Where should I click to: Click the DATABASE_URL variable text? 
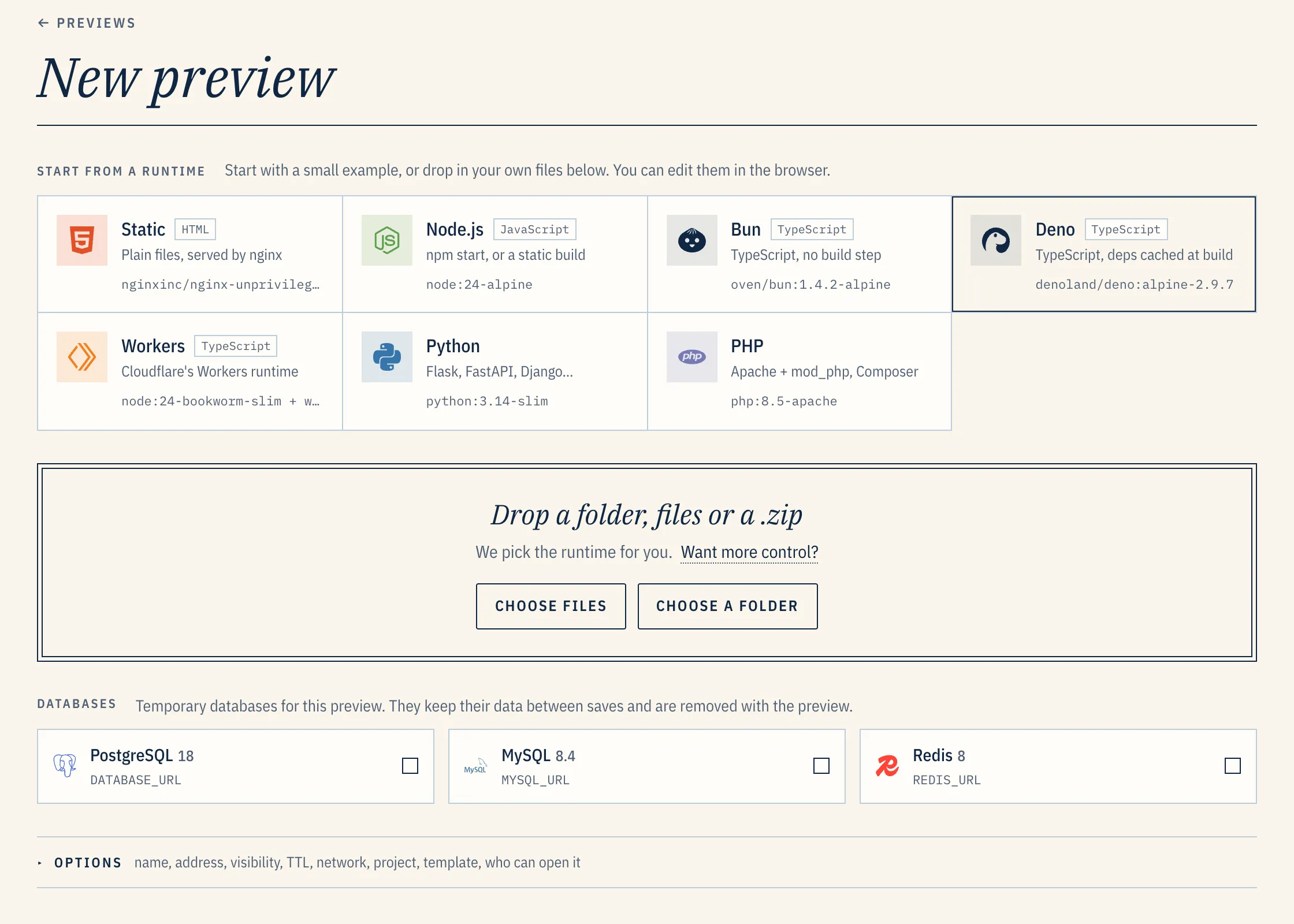[x=136, y=780]
